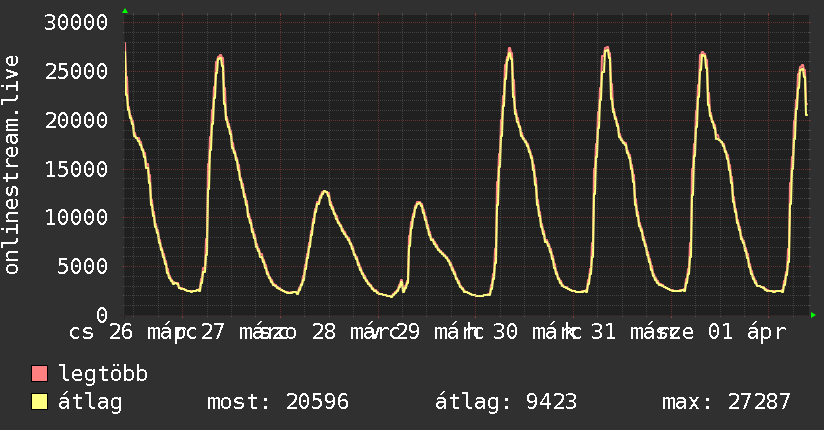The width and height of the screenshot is (824, 430).
Task: Click the '28' date label on x-axis
Action: point(324,332)
